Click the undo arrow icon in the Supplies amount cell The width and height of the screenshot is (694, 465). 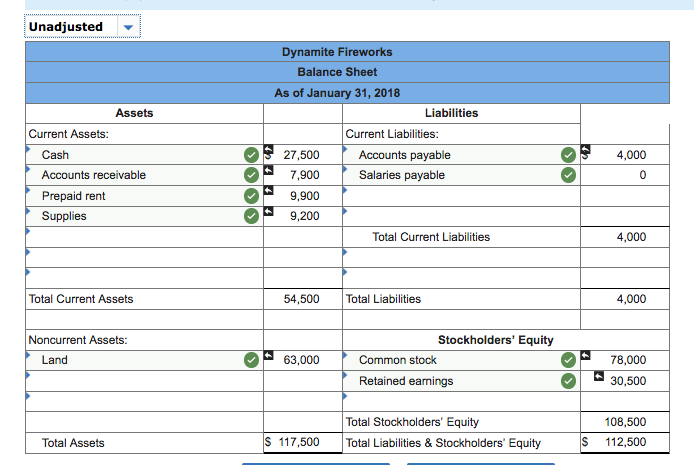click(269, 211)
